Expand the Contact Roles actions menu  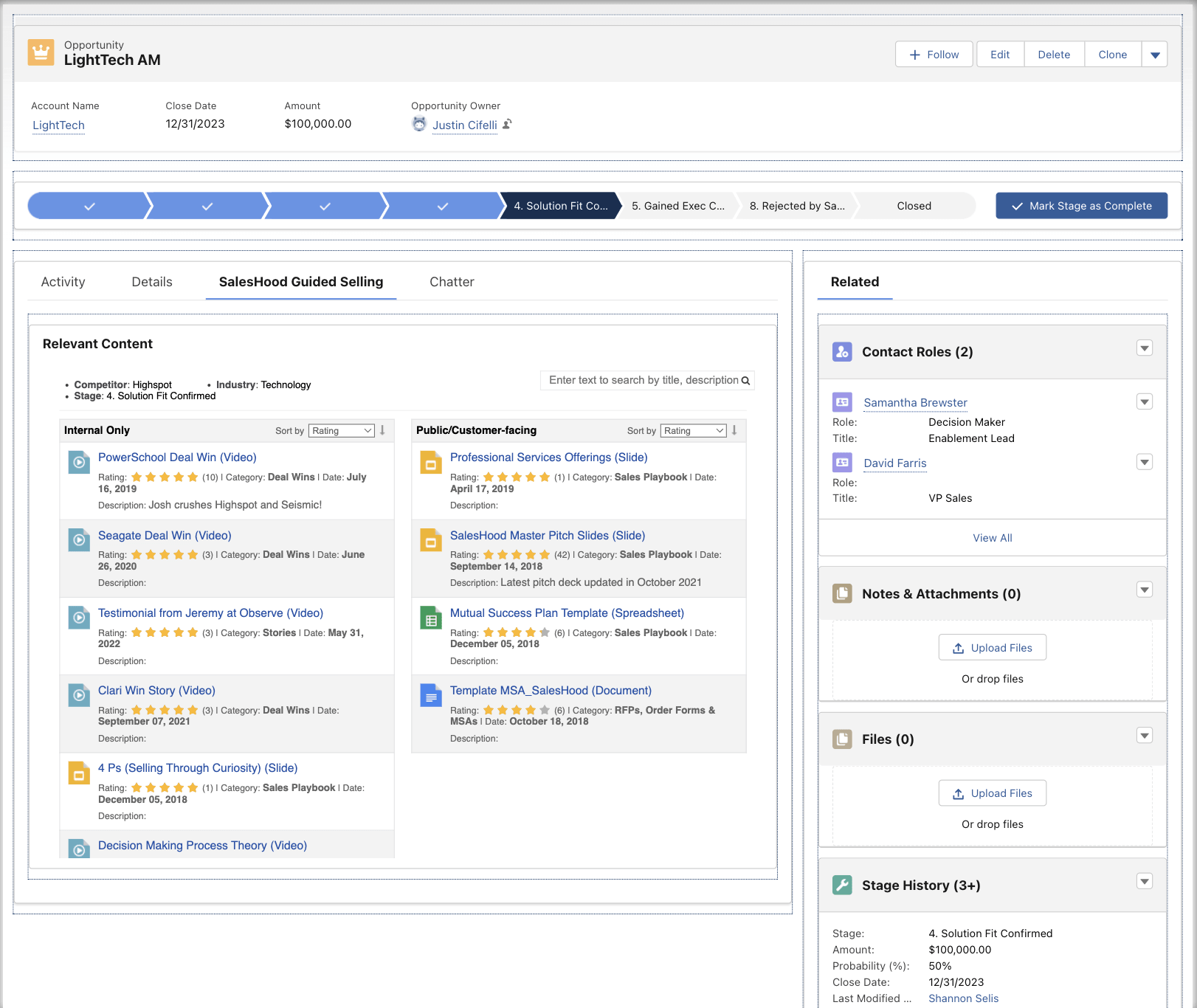(x=1145, y=348)
